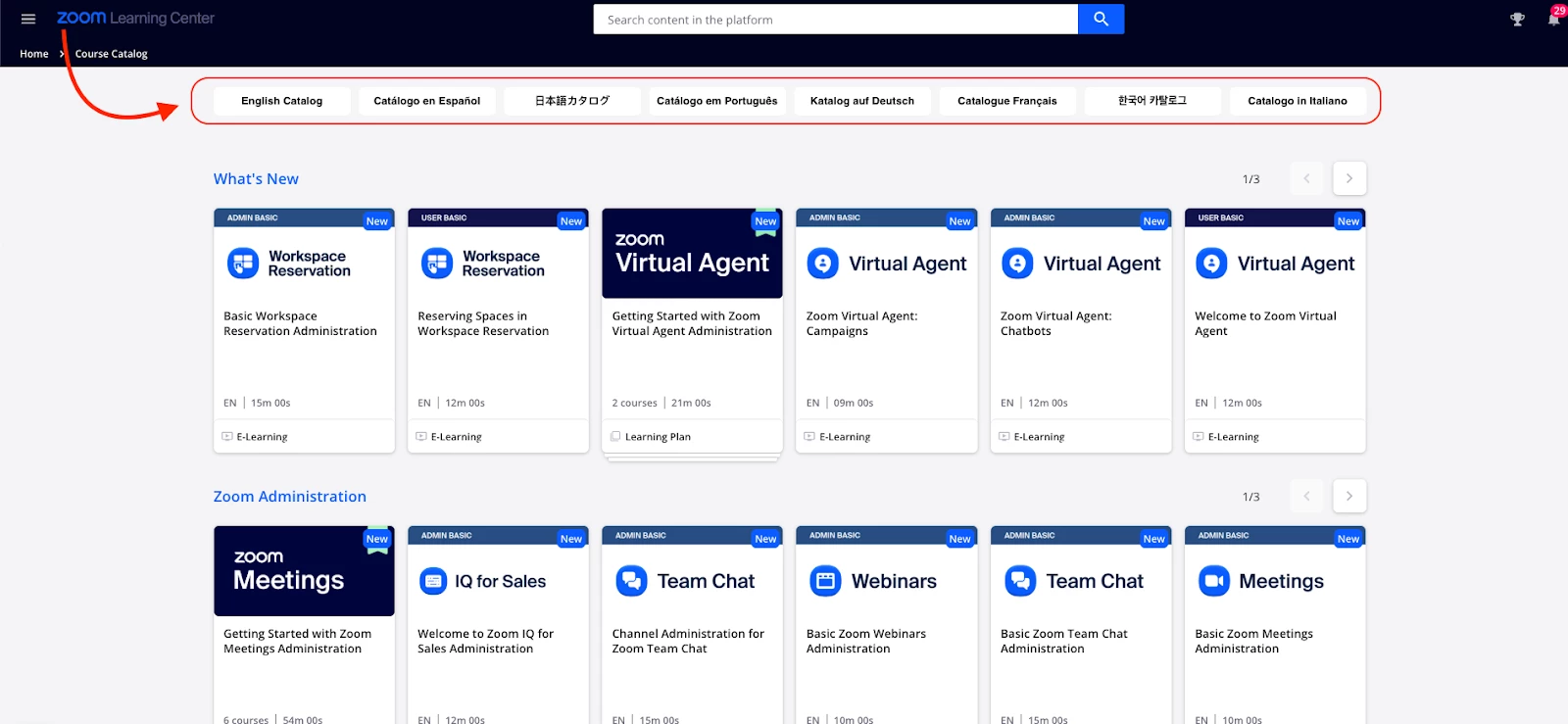Open Reserving Spaces in Workspace Reservation course

click(483, 323)
